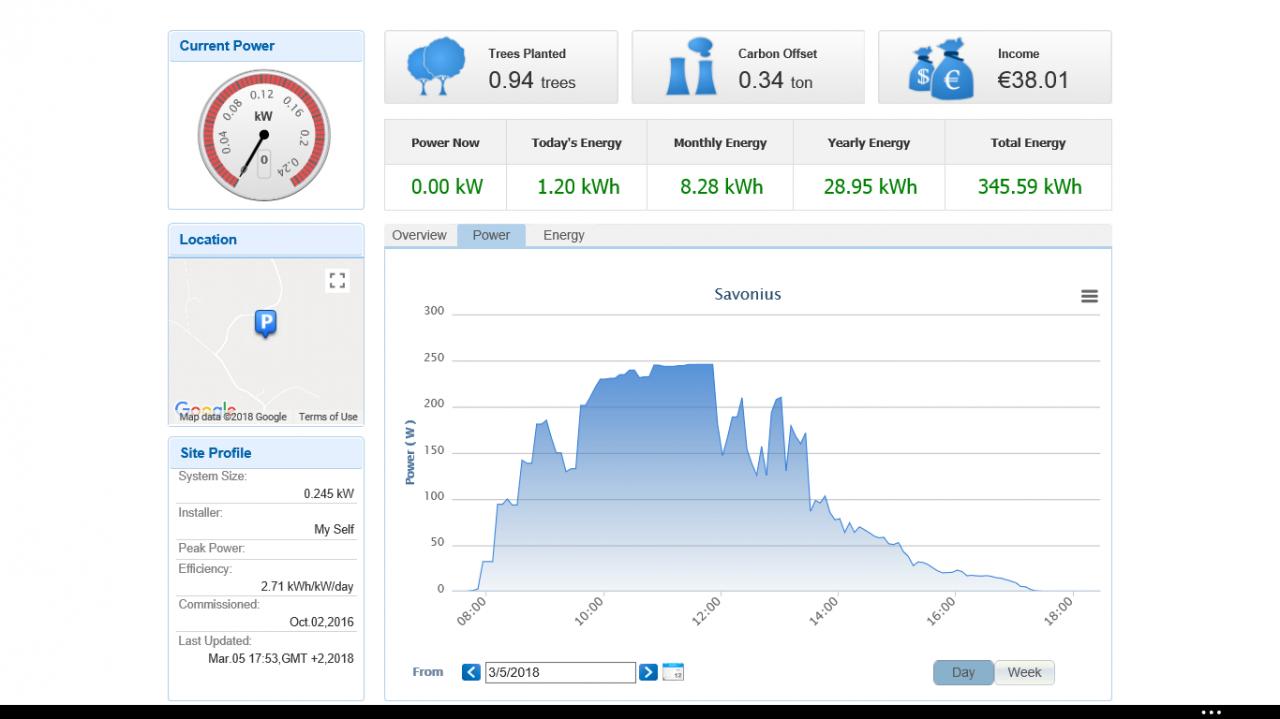The image size is (1280, 719).
Task: Click the Current Power gauge dial
Action: (x=263, y=132)
